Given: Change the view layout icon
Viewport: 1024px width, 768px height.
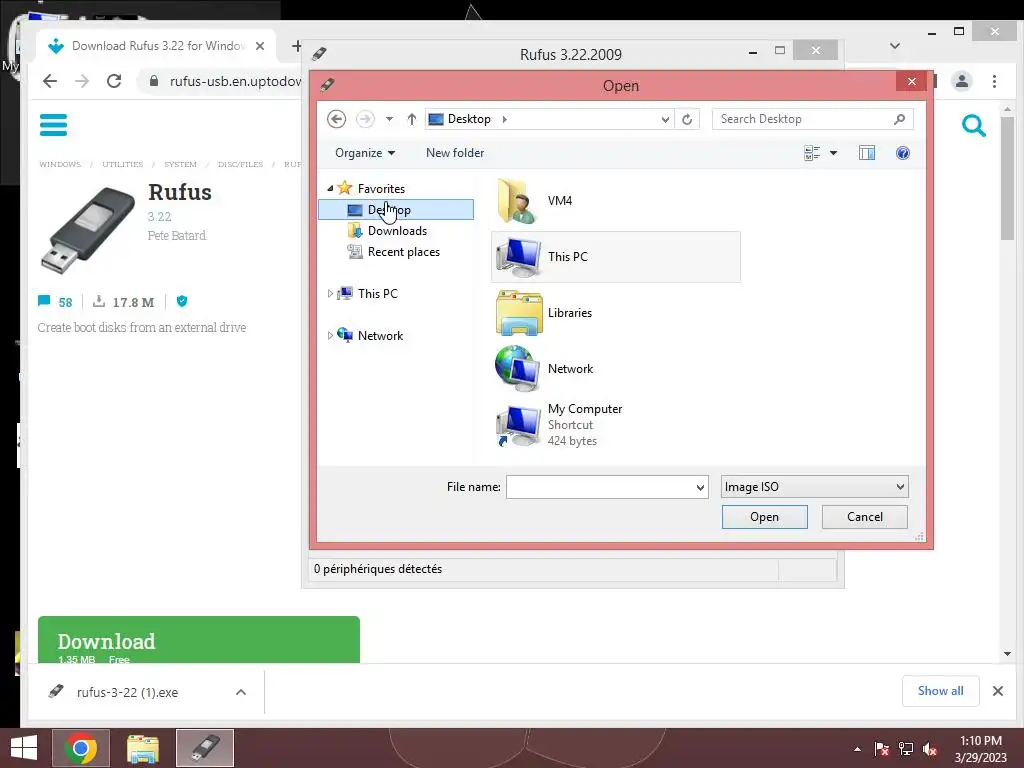Looking at the screenshot, I should coord(812,153).
